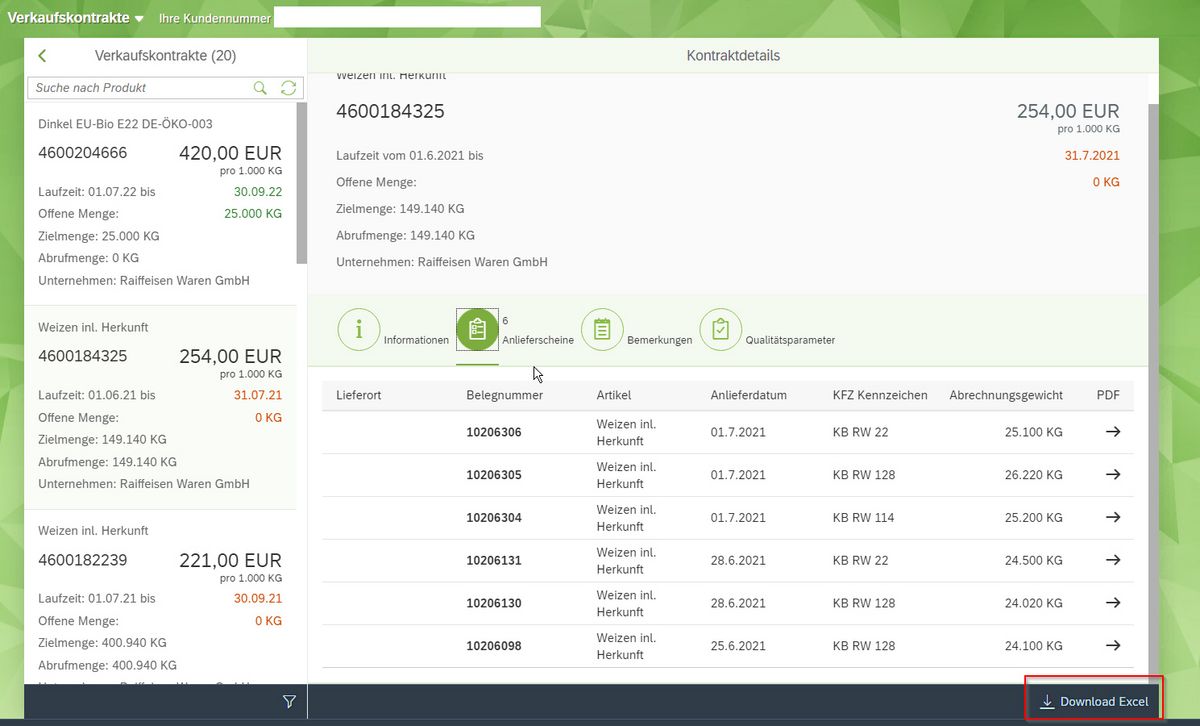This screenshot has width=1200, height=726.
Task: Open the Verkaufskontrakte title dropdown
Action: [x=76, y=18]
